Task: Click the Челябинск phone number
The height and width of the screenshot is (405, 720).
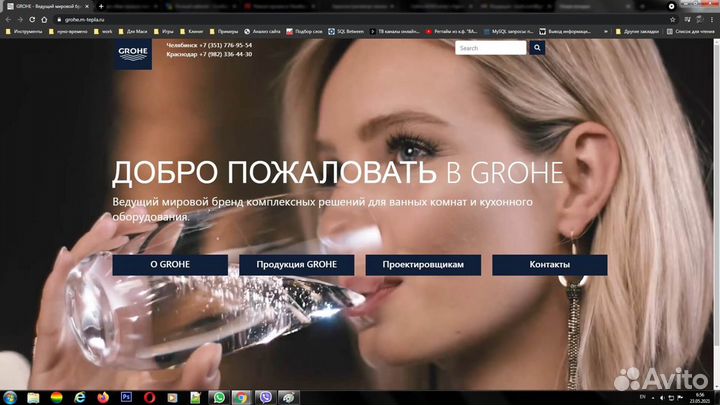Action: pyautogui.click(x=225, y=45)
